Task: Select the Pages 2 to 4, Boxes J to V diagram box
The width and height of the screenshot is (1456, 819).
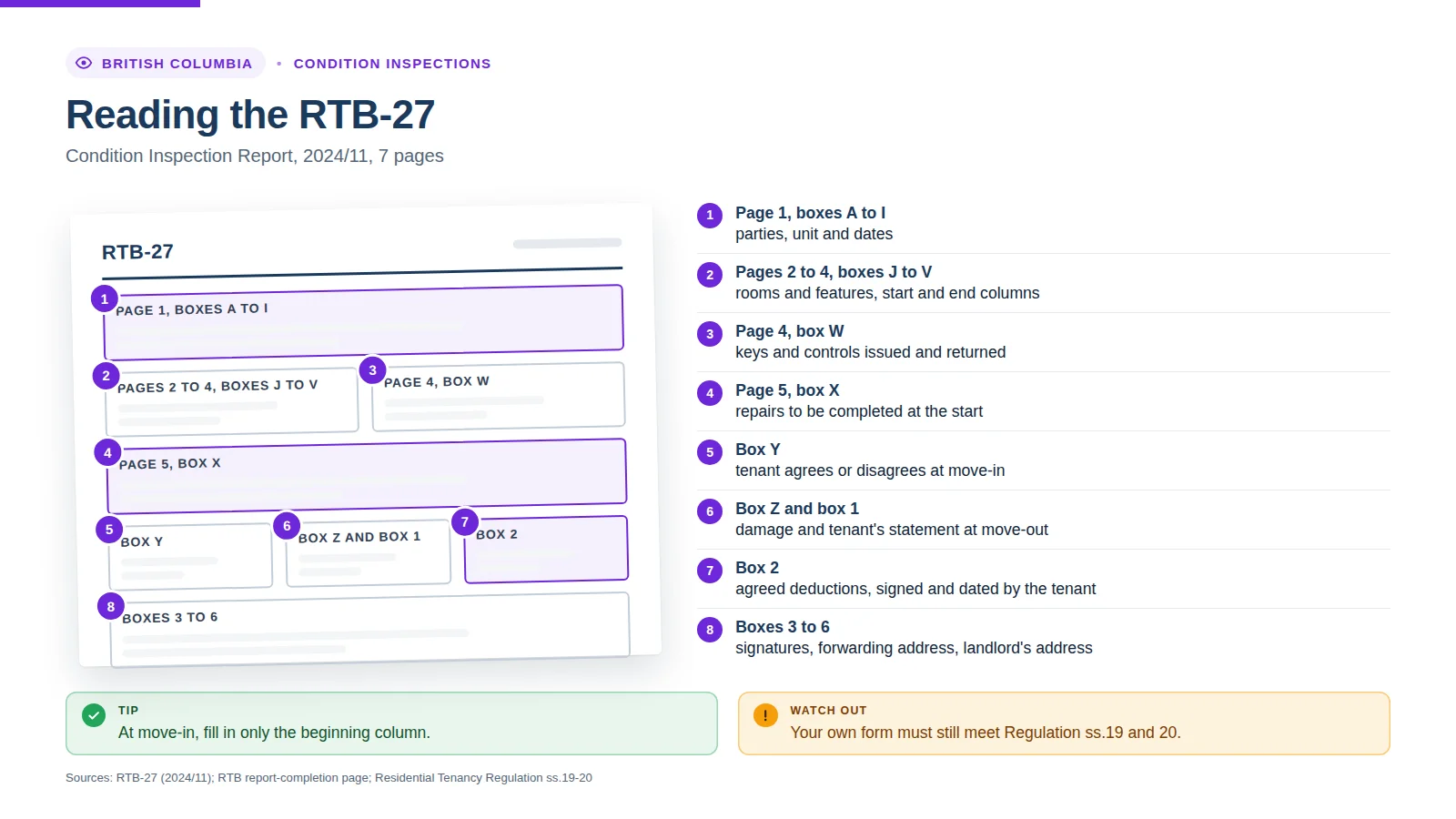Action: 232,400
